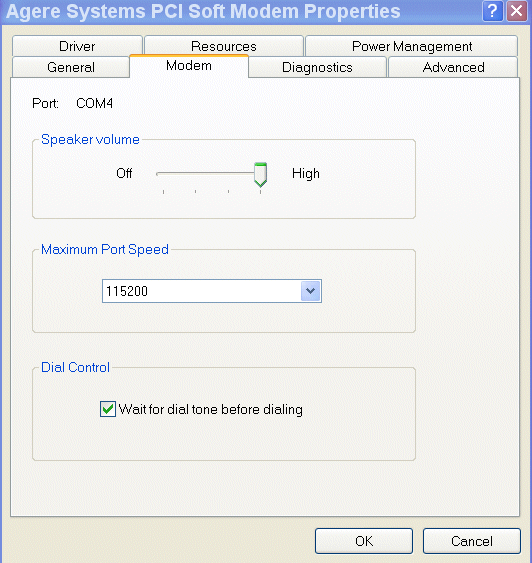
Task: Click the question mark Help icon
Action: tap(493, 11)
